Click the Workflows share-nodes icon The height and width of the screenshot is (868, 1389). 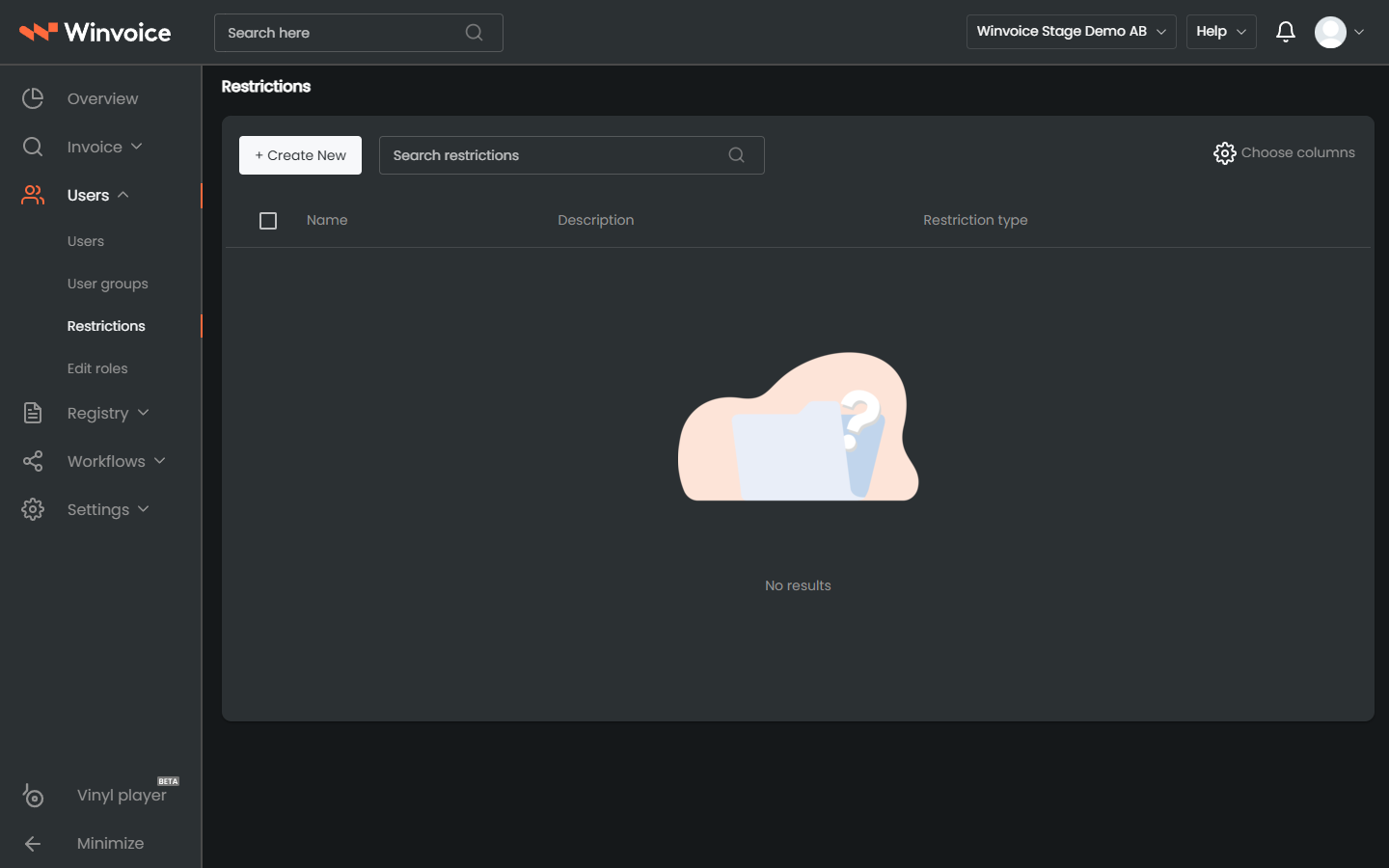click(x=33, y=461)
